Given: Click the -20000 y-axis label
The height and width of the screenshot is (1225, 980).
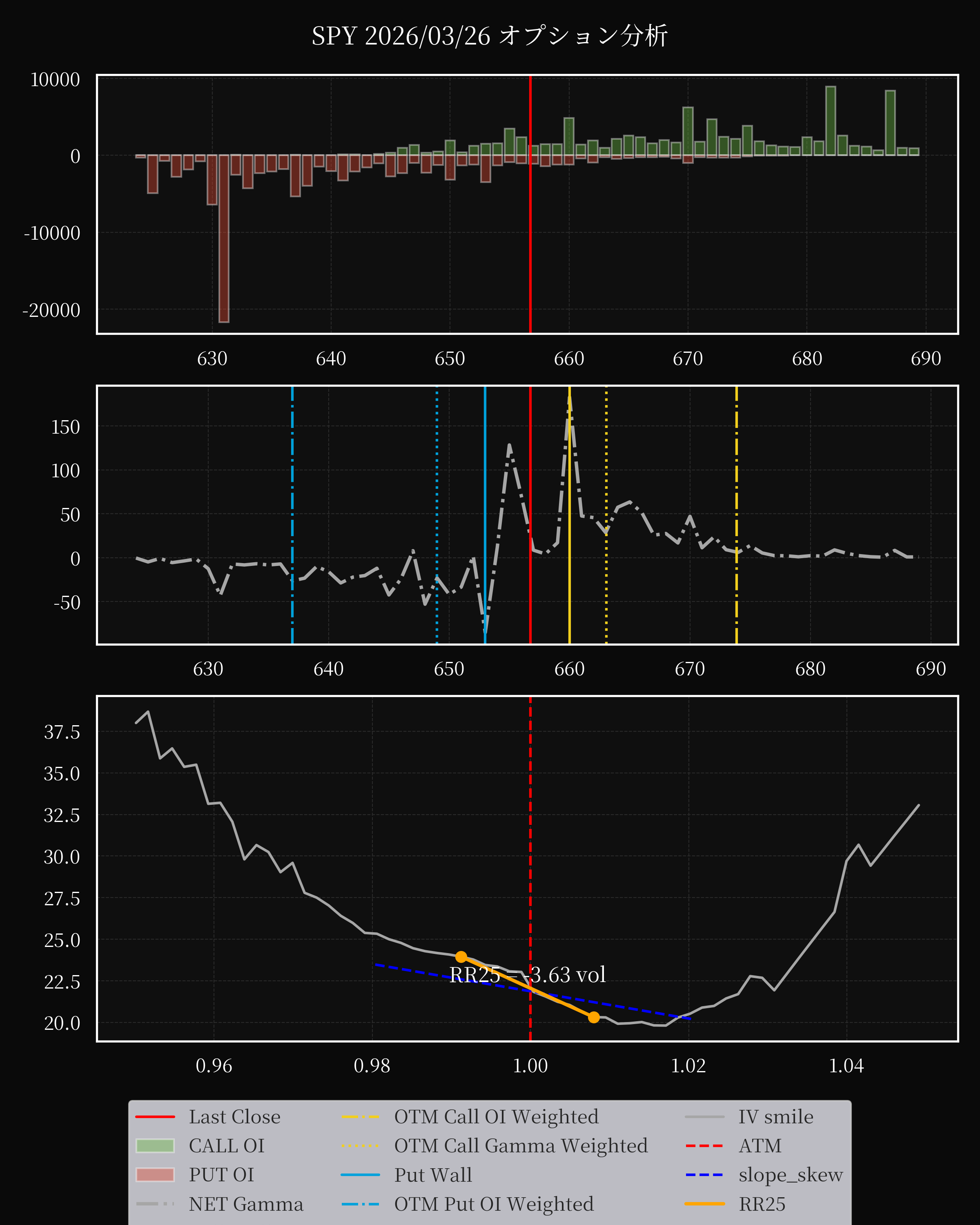Looking at the screenshot, I should coord(51,310).
